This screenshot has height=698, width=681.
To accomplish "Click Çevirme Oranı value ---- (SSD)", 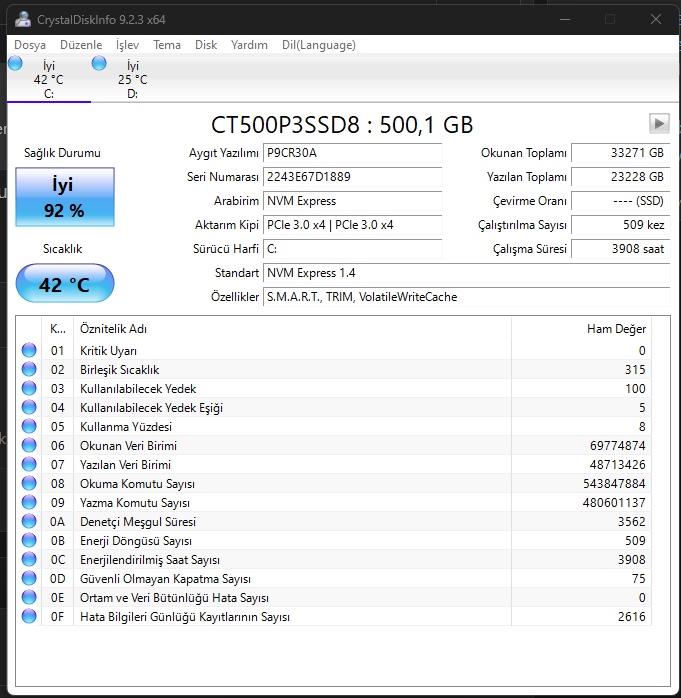I will coord(620,201).
